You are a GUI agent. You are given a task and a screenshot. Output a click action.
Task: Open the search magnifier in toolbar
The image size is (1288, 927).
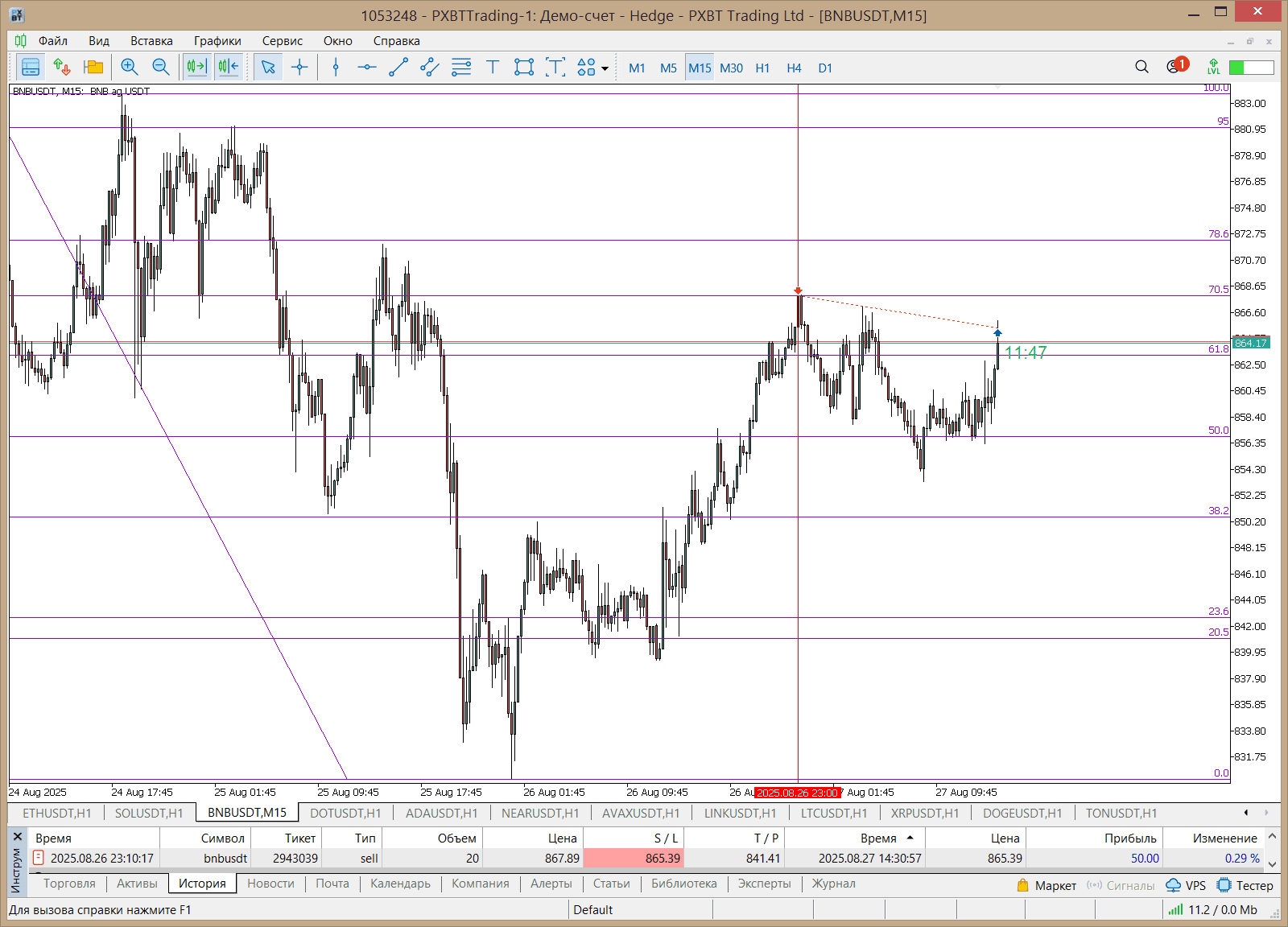tap(1141, 67)
